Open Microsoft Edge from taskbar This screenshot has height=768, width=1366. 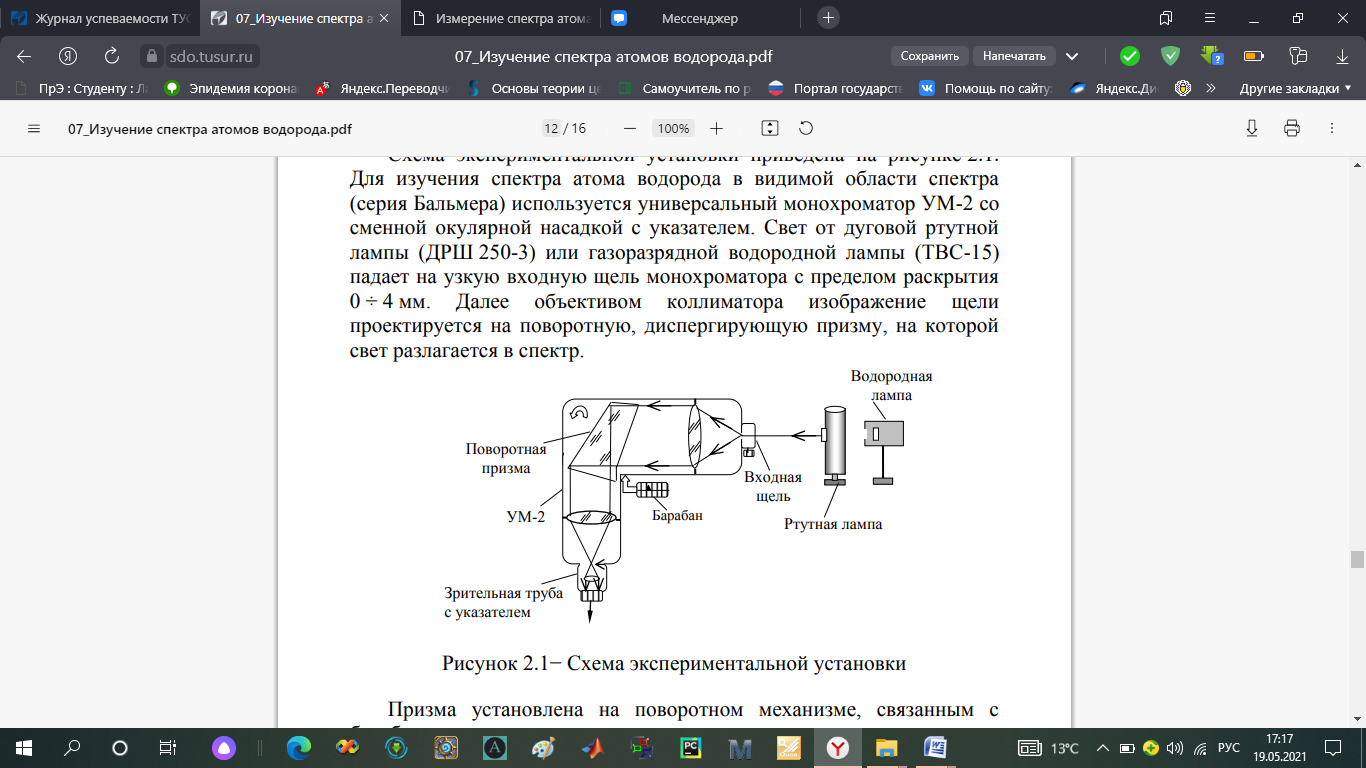pos(299,748)
